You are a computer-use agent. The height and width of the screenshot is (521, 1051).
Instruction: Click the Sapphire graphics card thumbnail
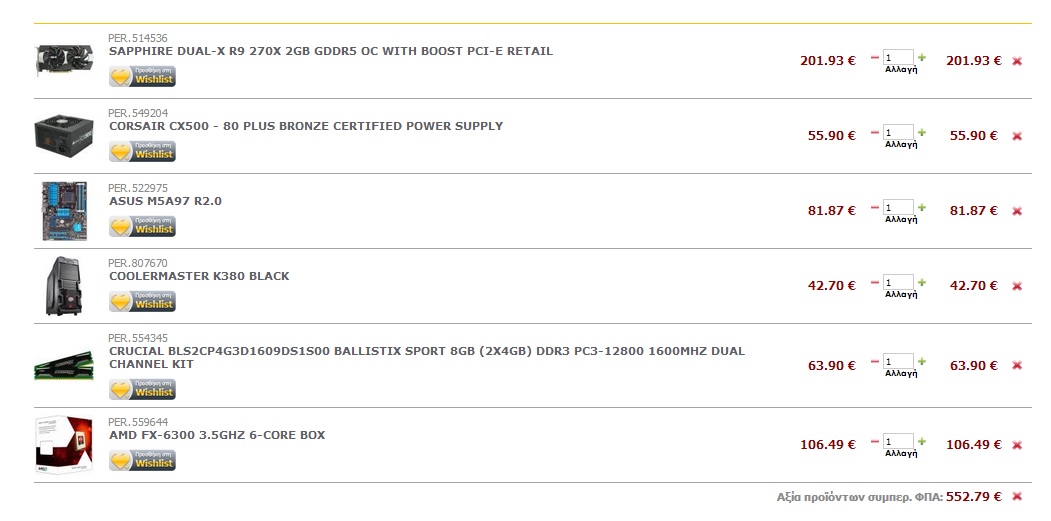(x=64, y=60)
